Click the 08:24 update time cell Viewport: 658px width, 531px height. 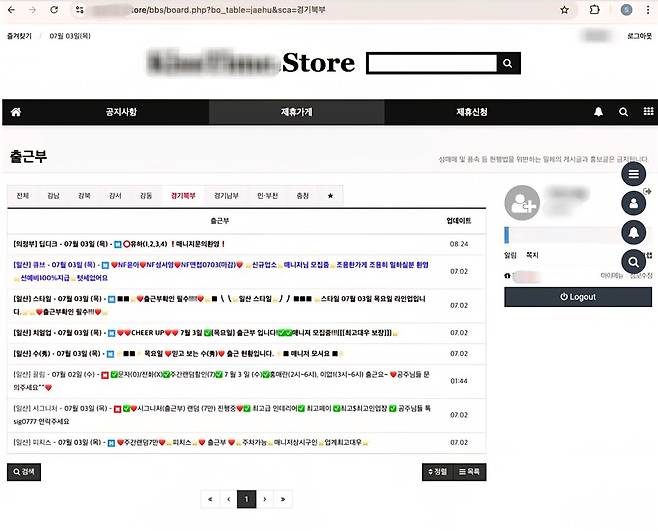click(x=459, y=244)
